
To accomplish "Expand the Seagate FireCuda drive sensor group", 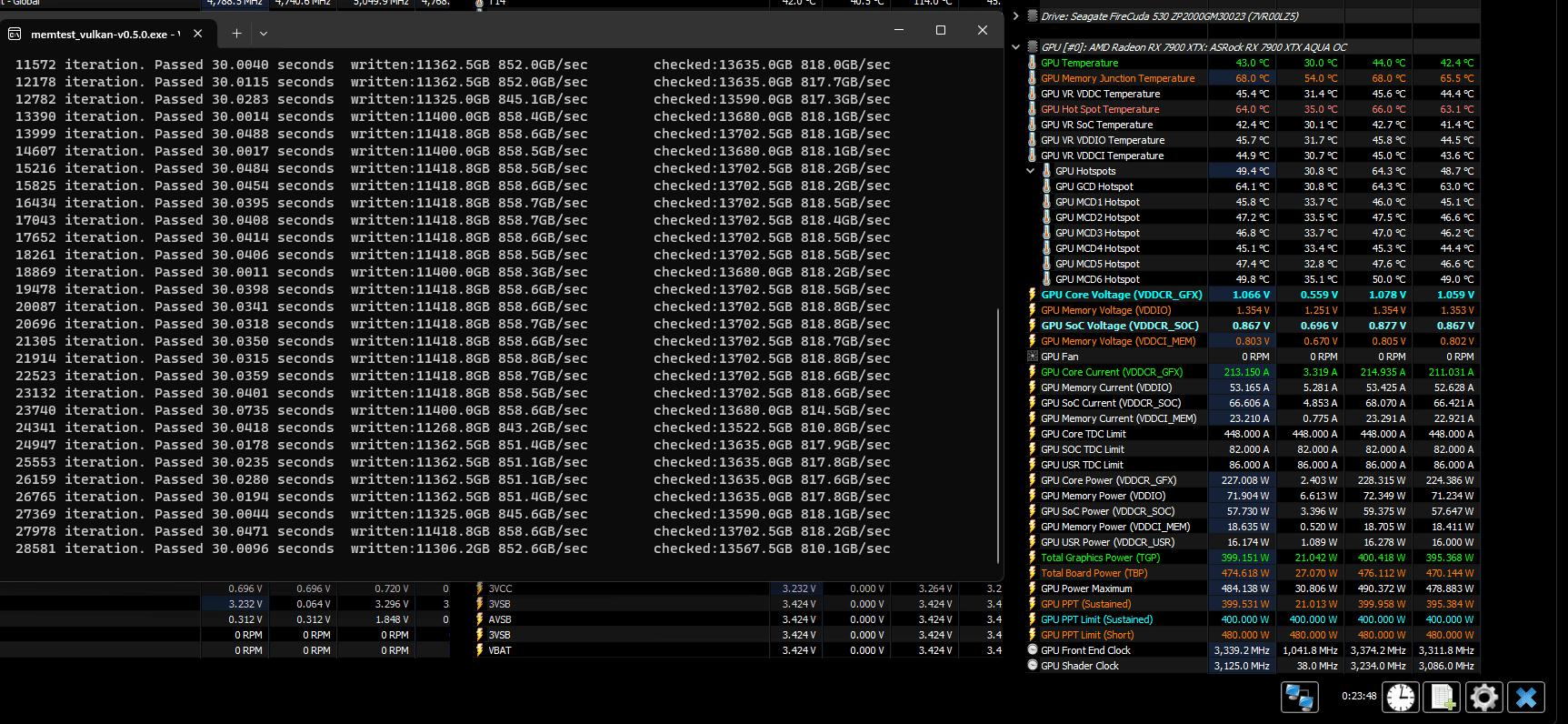I will tap(1016, 15).
